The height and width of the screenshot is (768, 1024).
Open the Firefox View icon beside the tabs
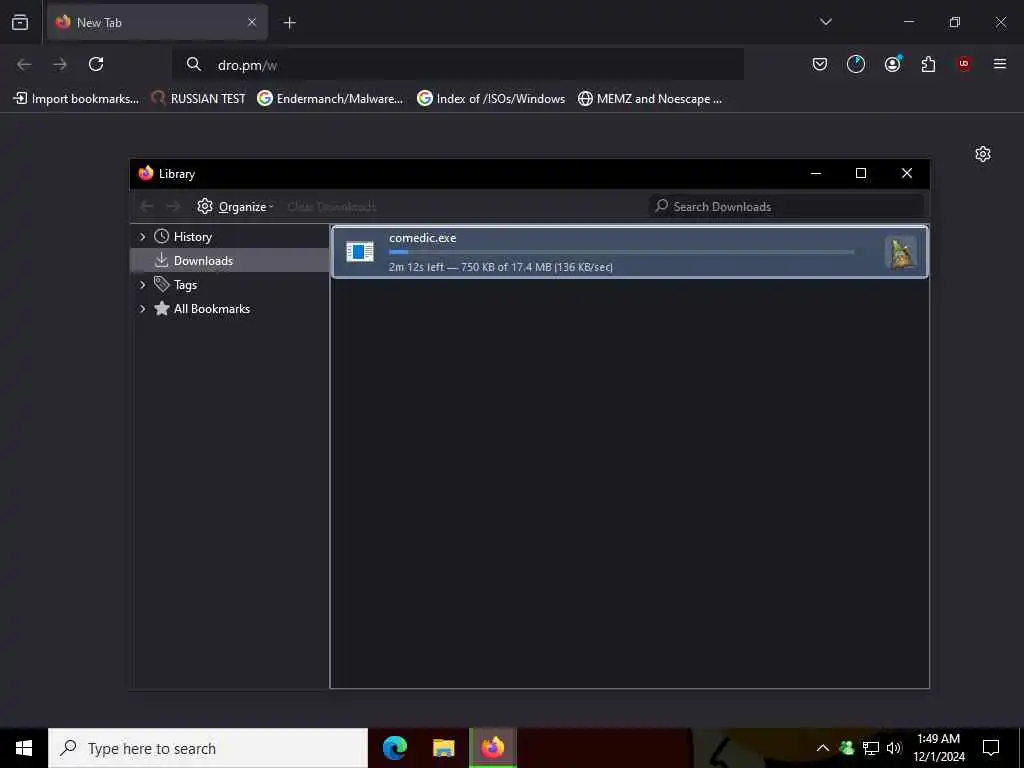(20, 22)
